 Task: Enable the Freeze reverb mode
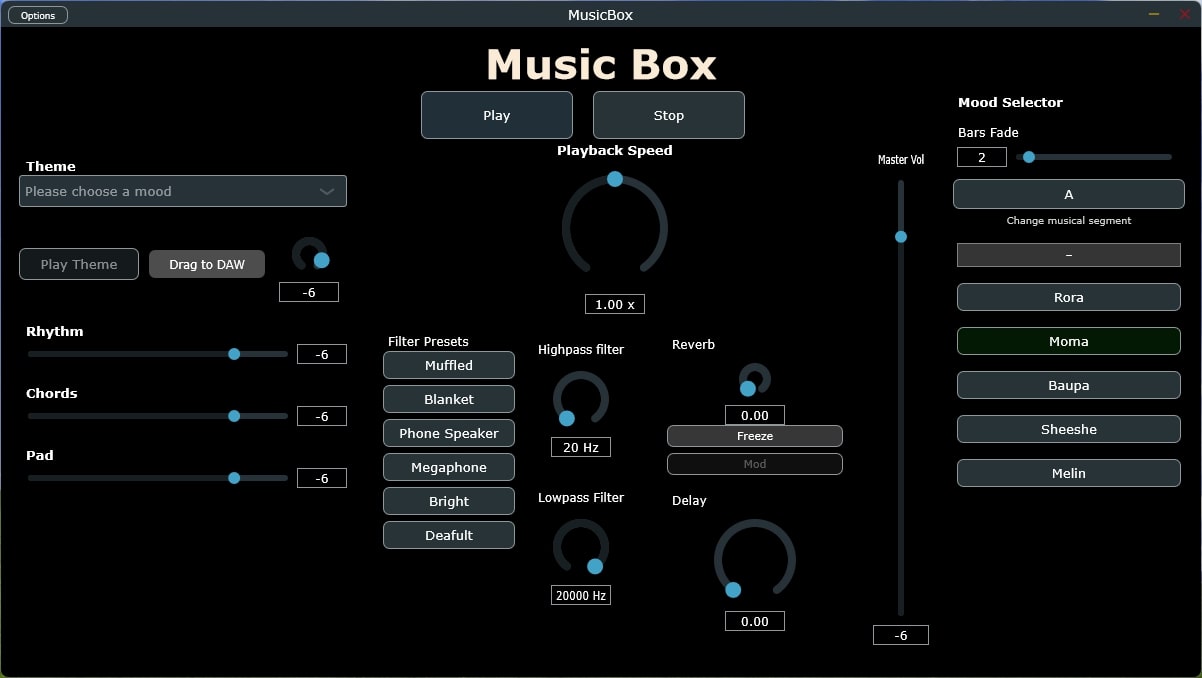(754, 436)
